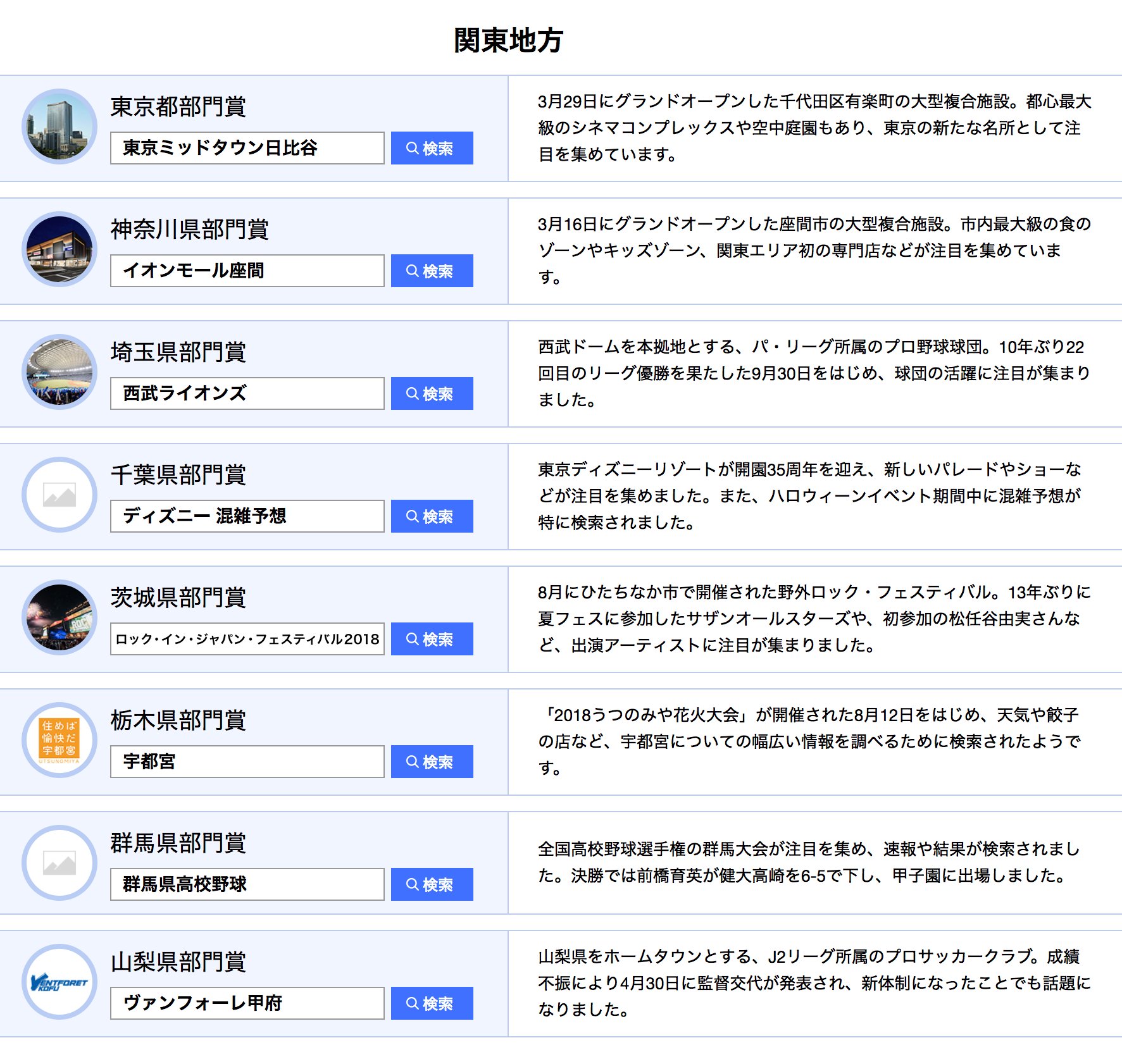The width and height of the screenshot is (1122, 1064).
Task: Select the イオンモール座間 search field
Action: 247,271
